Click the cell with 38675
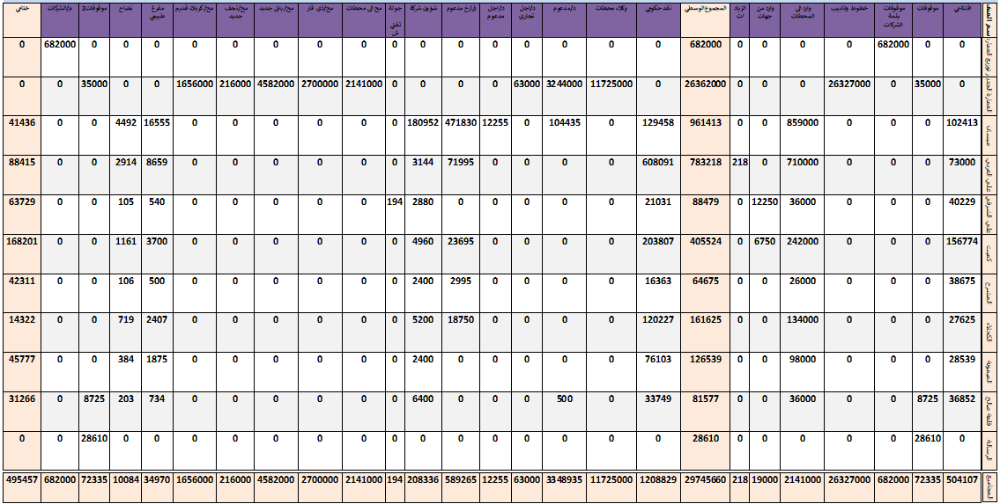This screenshot has width=1000, height=504. [962, 293]
